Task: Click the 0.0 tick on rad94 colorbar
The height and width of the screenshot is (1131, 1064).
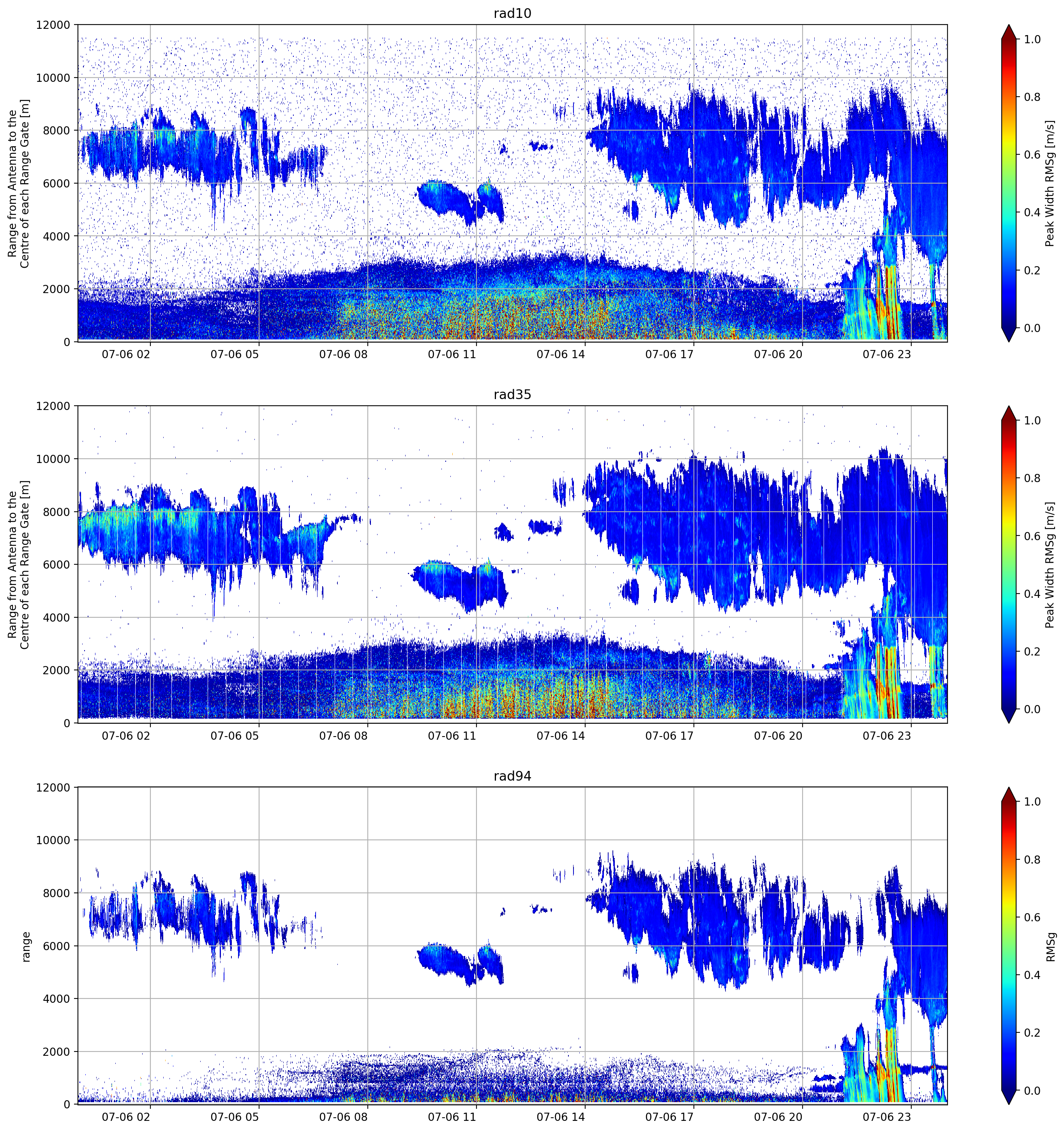Action: tap(1032, 1090)
